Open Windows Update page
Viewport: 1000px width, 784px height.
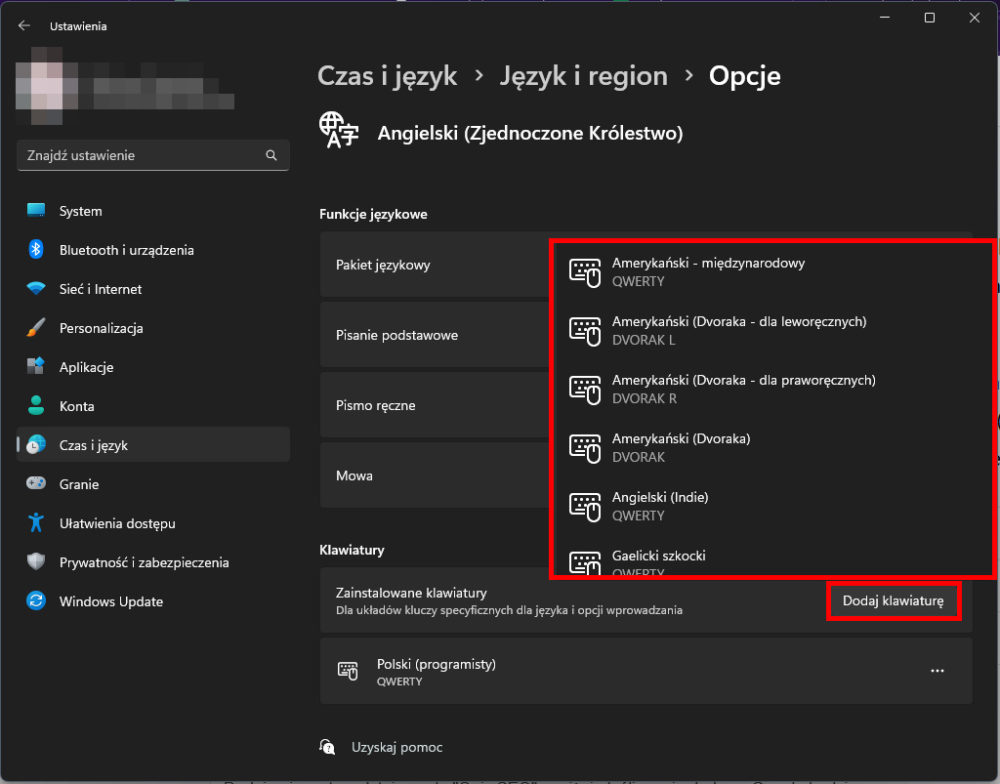110,601
